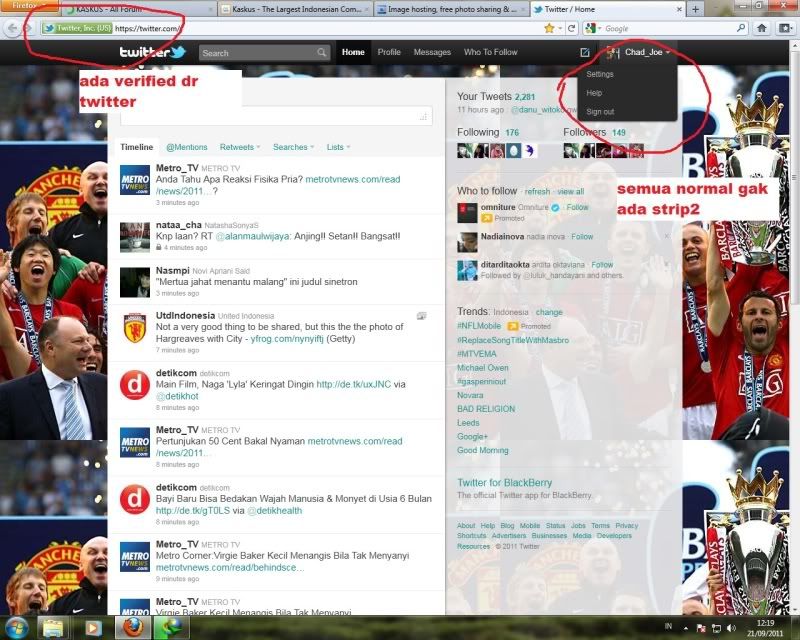The image size is (800, 640).
Task: Select the Home nav item
Action: [x=353, y=52]
